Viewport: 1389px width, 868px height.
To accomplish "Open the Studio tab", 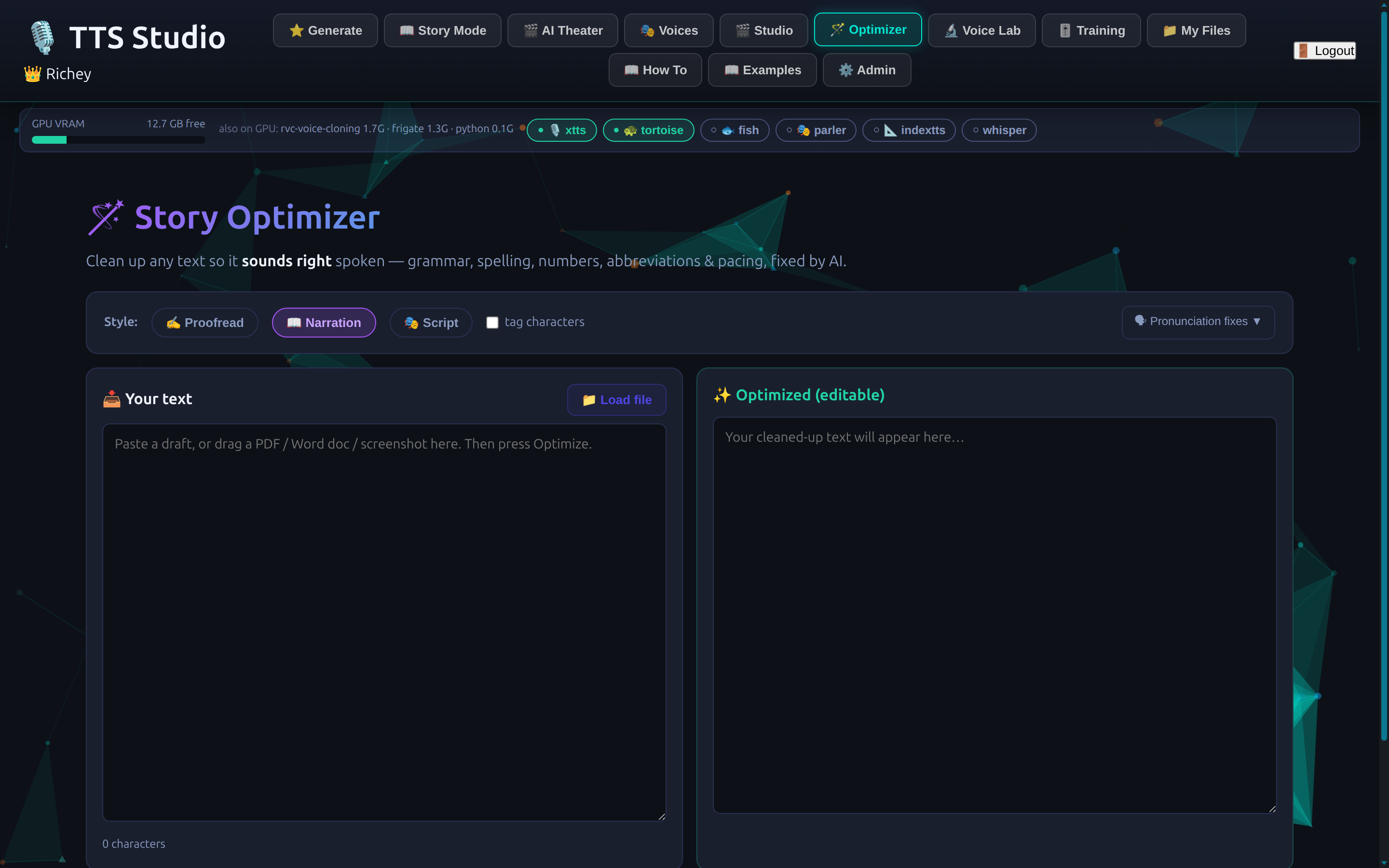I will [764, 30].
